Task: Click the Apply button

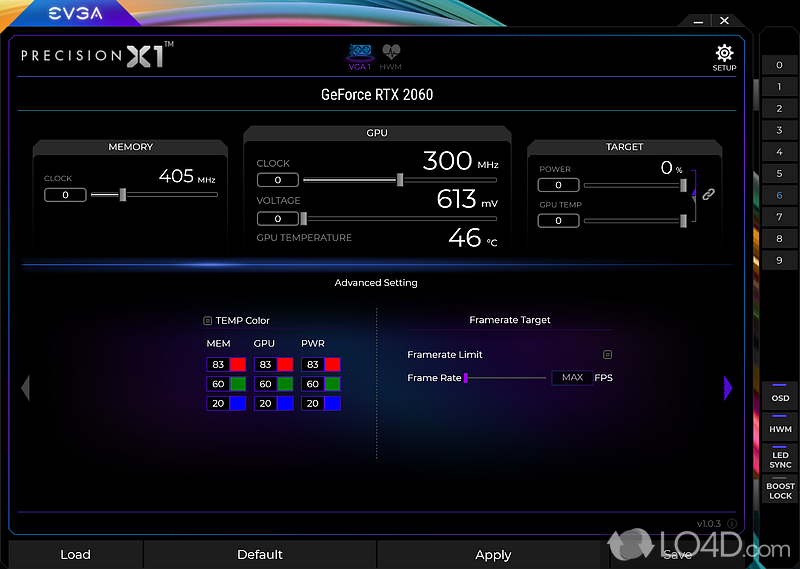Action: tap(493, 555)
